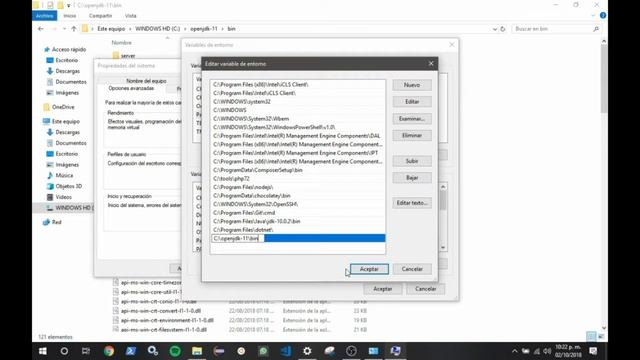This screenshot has height=360, width=640.
Task: Open Música folder in the navigation pane
Action: (x=64, y=175)
